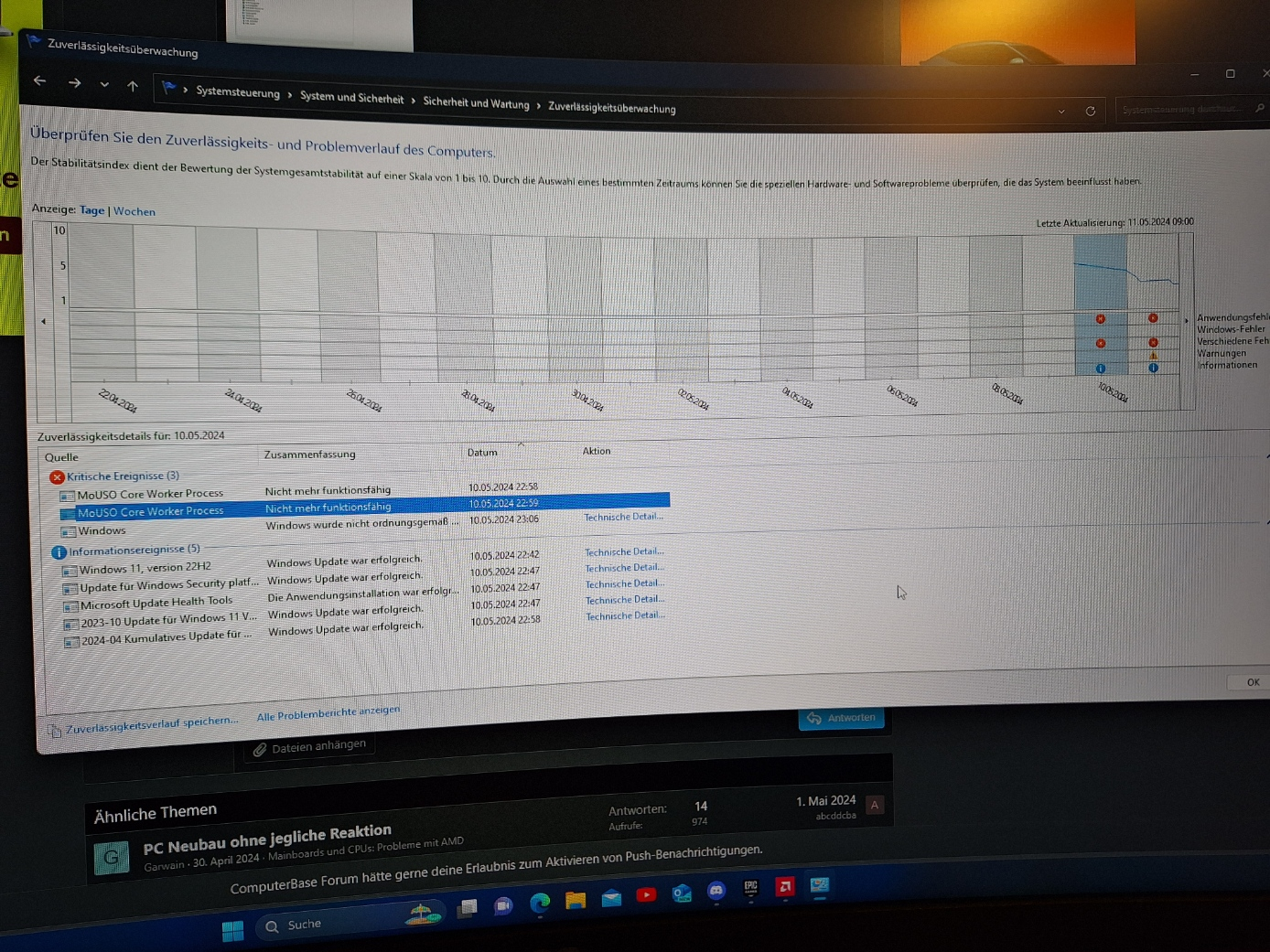
Task: Click the application failure icon in the last chart column
Action: [x=1153, y=318]
